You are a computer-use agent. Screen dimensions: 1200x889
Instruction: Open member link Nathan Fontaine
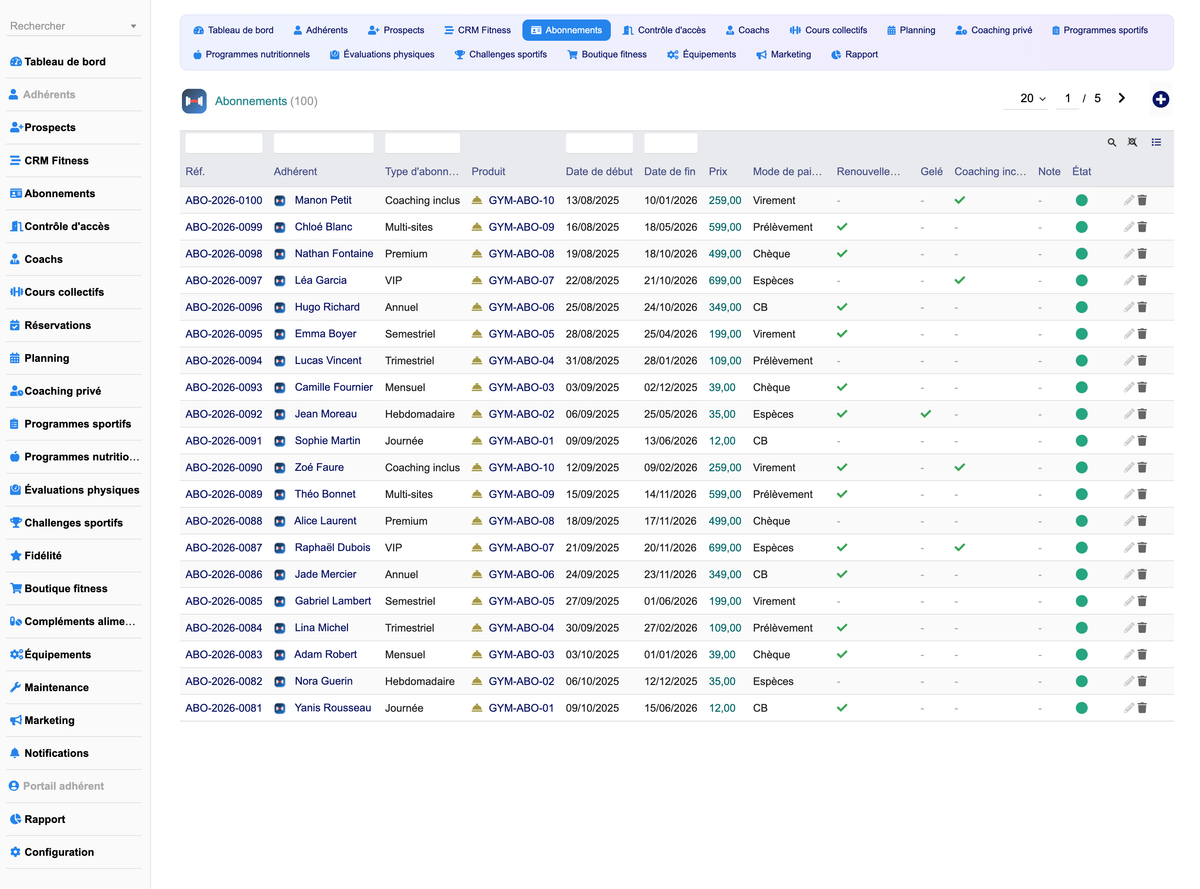[334, 254]
